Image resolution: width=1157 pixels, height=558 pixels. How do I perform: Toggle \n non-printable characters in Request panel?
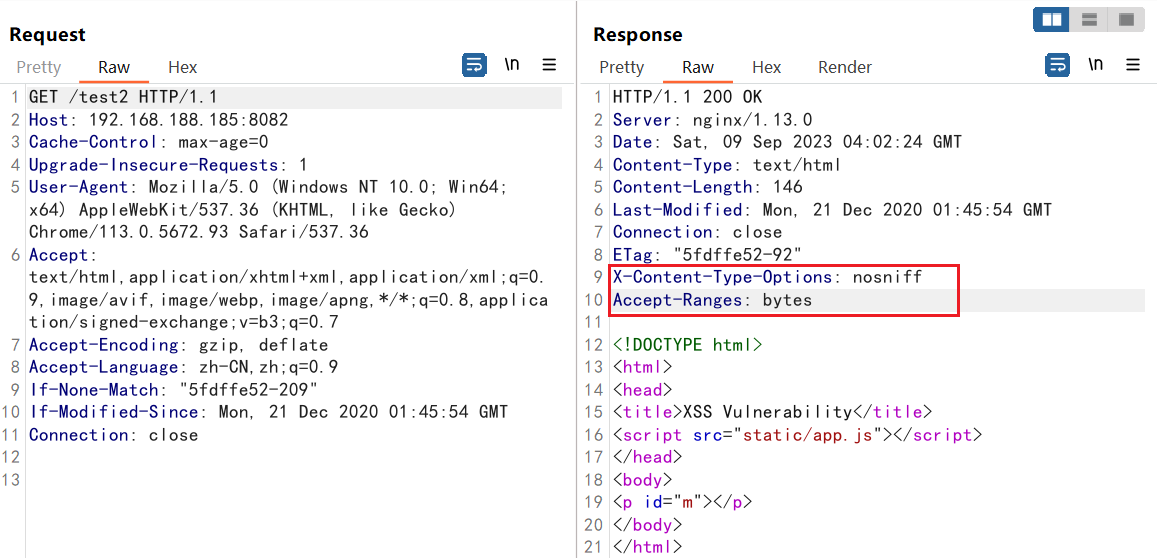pyautogui.click(x=511, y=64)
